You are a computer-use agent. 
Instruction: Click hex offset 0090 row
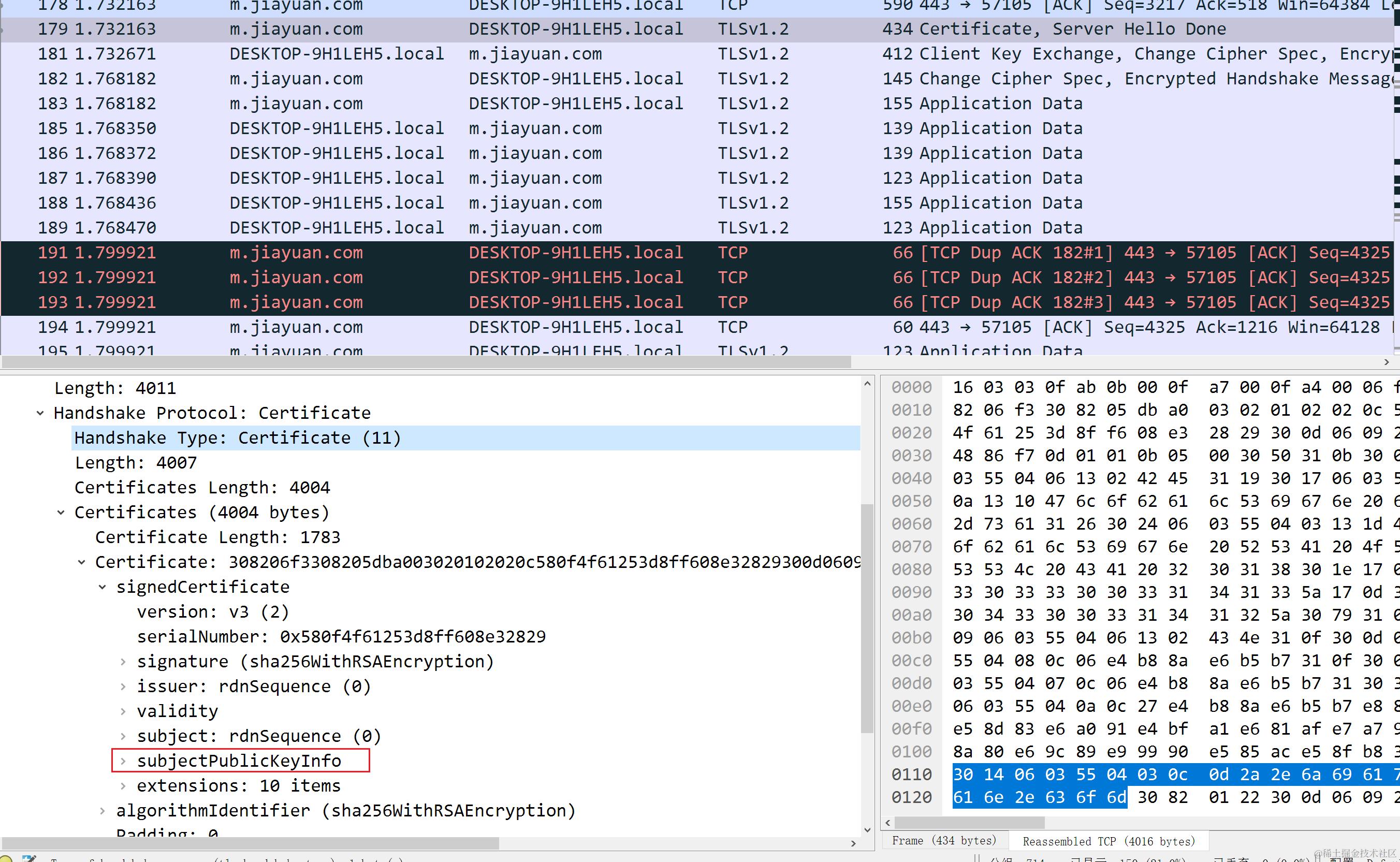click(912, 592)
